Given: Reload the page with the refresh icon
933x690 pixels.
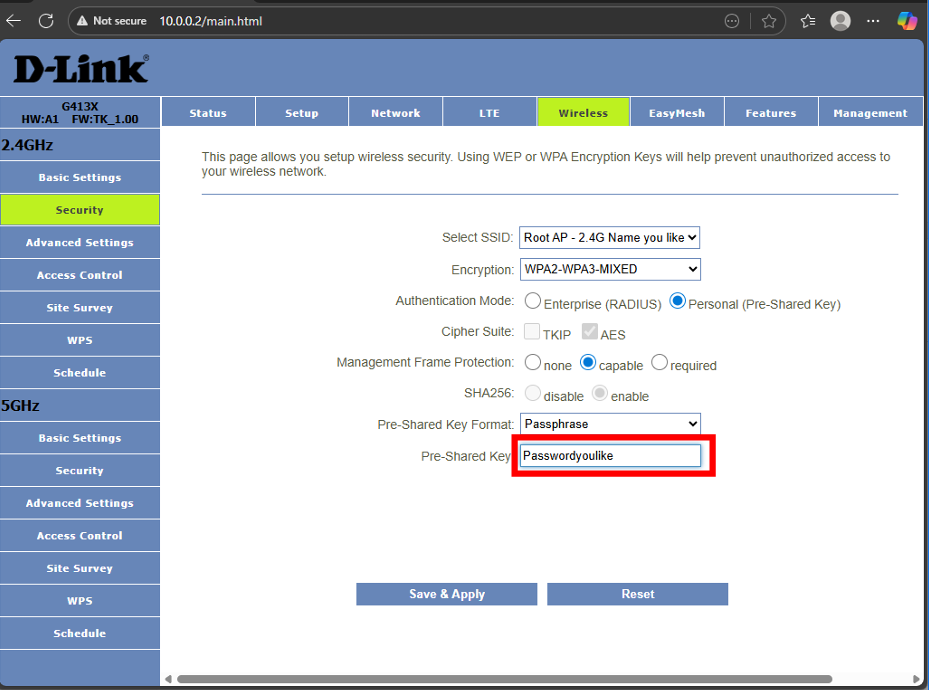Looking at the screenshot, I should pyautogui.click(x=46, y=20).
